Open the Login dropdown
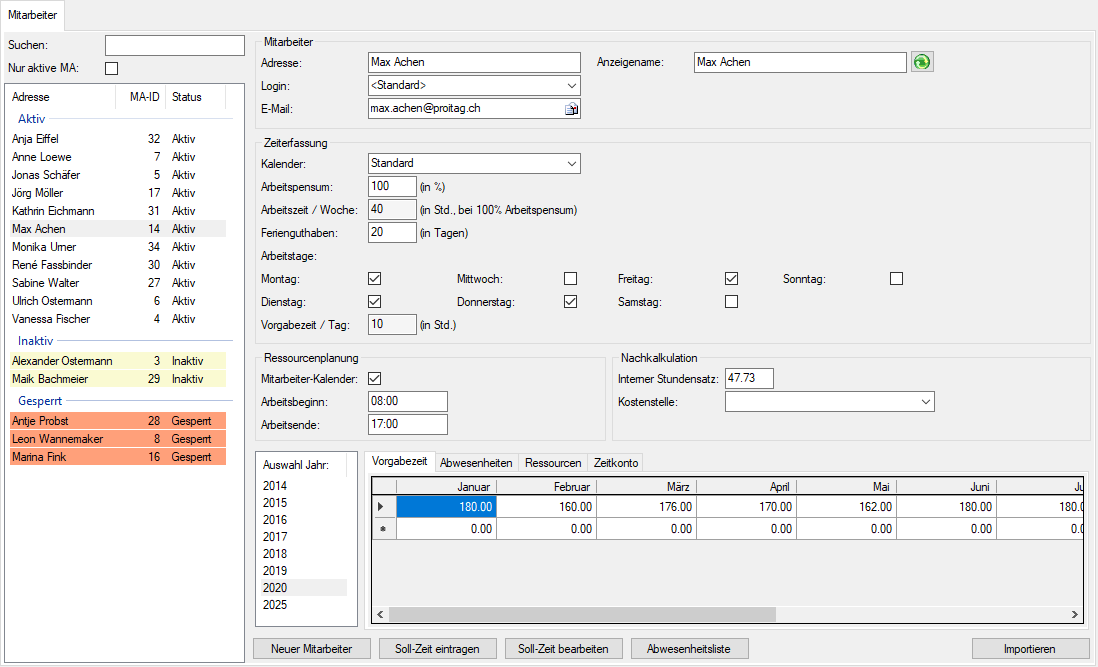Image resolution: width=1098 pixels, height=667 pixels. pyautogui.click(x=571, y=86)
